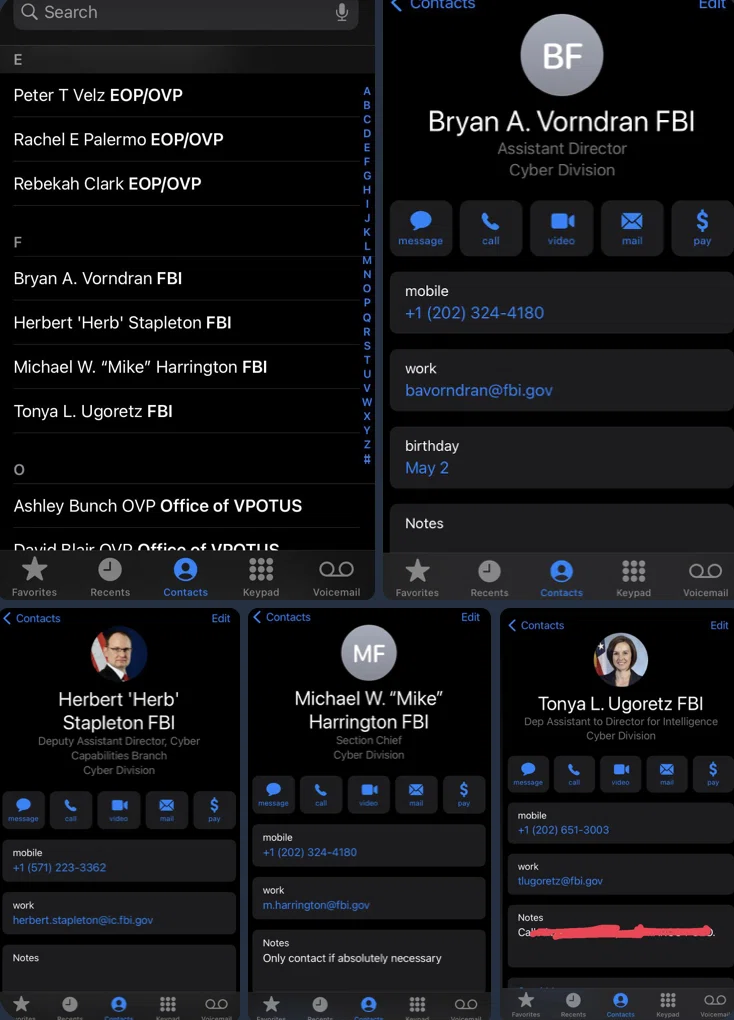The width and height of the screenshot is (734, 1020).
Task: Tap Michael Harrington's mobile number +1 (202) 324-4180
Action: 310,852
